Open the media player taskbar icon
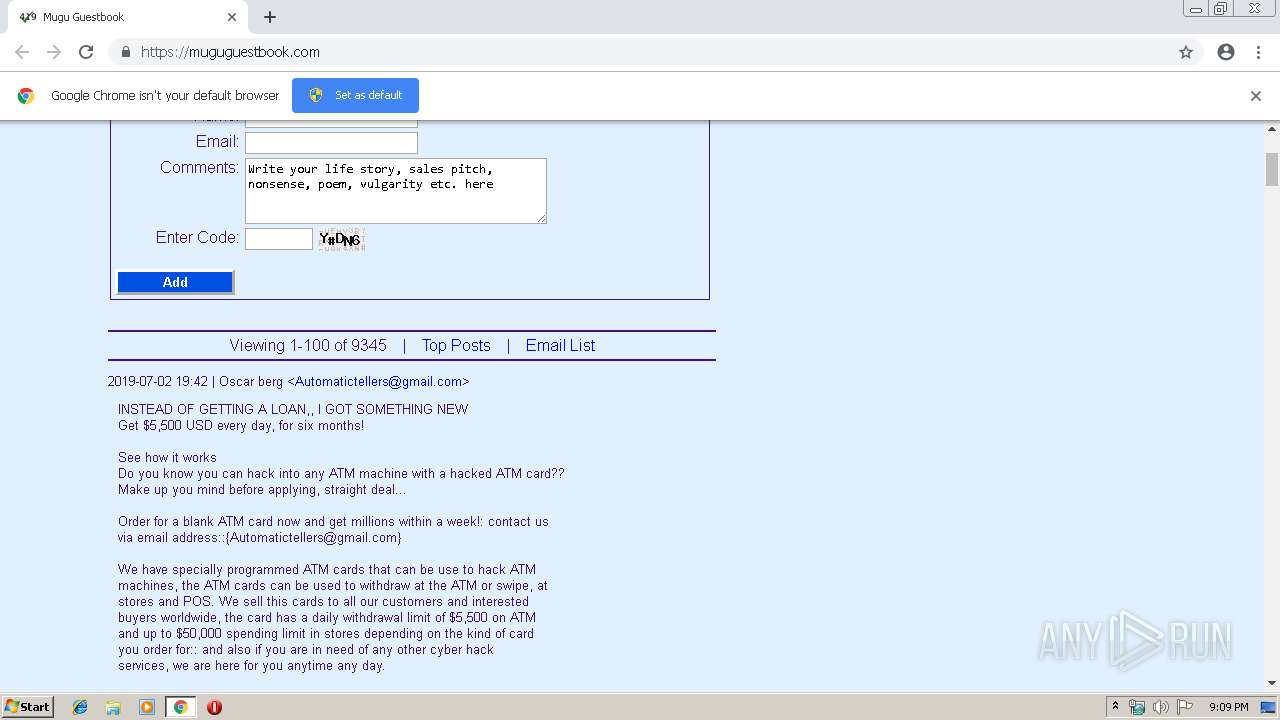The height and width of the screenshot is (720, 1280). click(147, 707)
